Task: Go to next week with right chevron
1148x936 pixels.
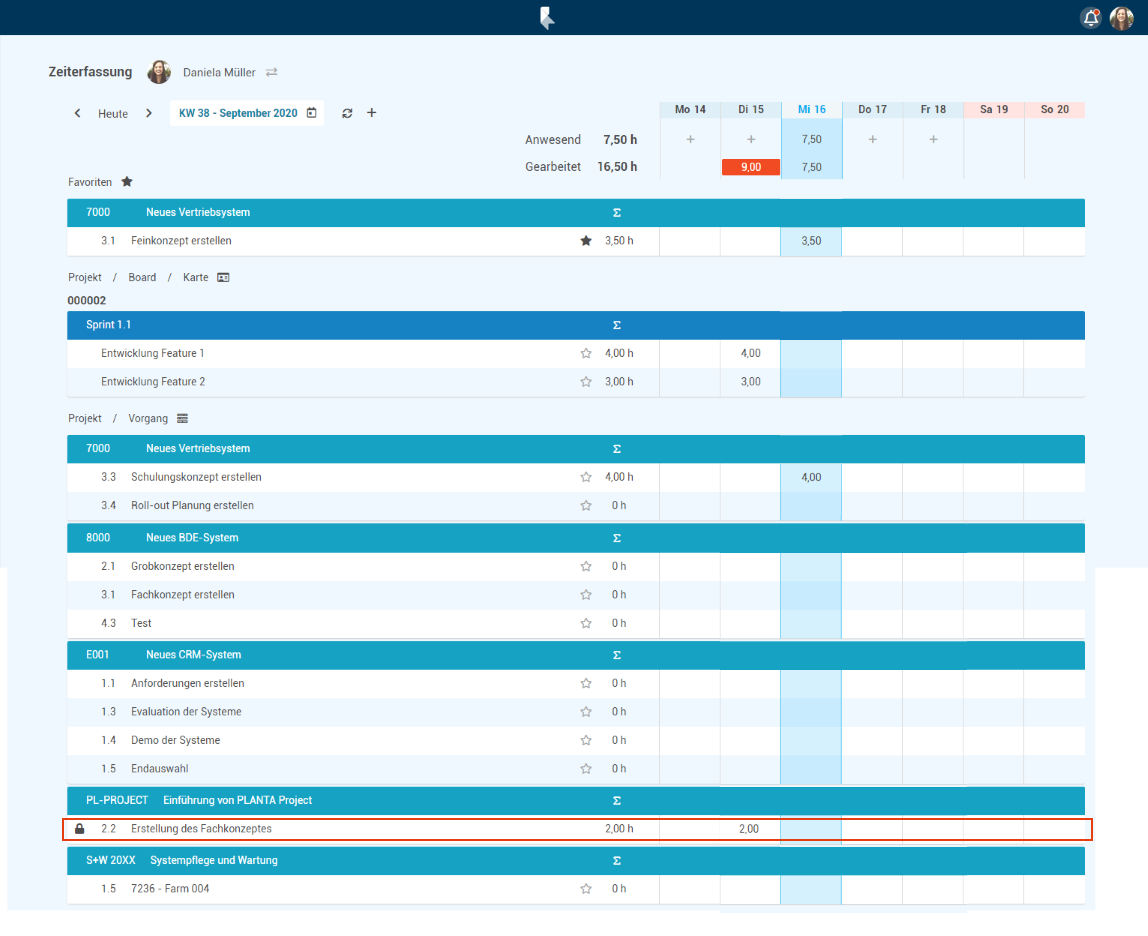Action: (149, 113)
